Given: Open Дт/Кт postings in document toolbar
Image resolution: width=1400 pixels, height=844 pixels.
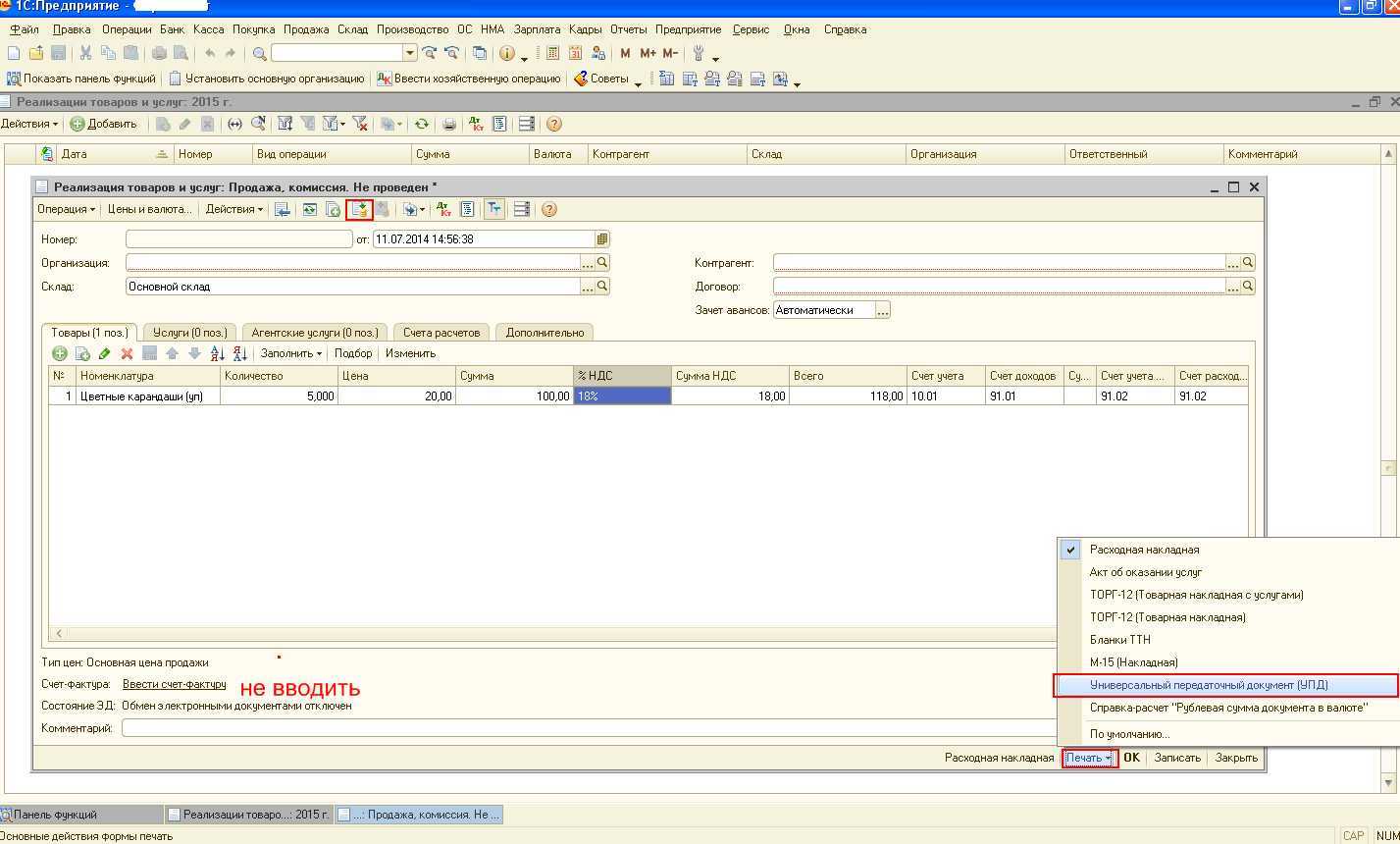Looking at the screenshot, I should pos(443,209).
